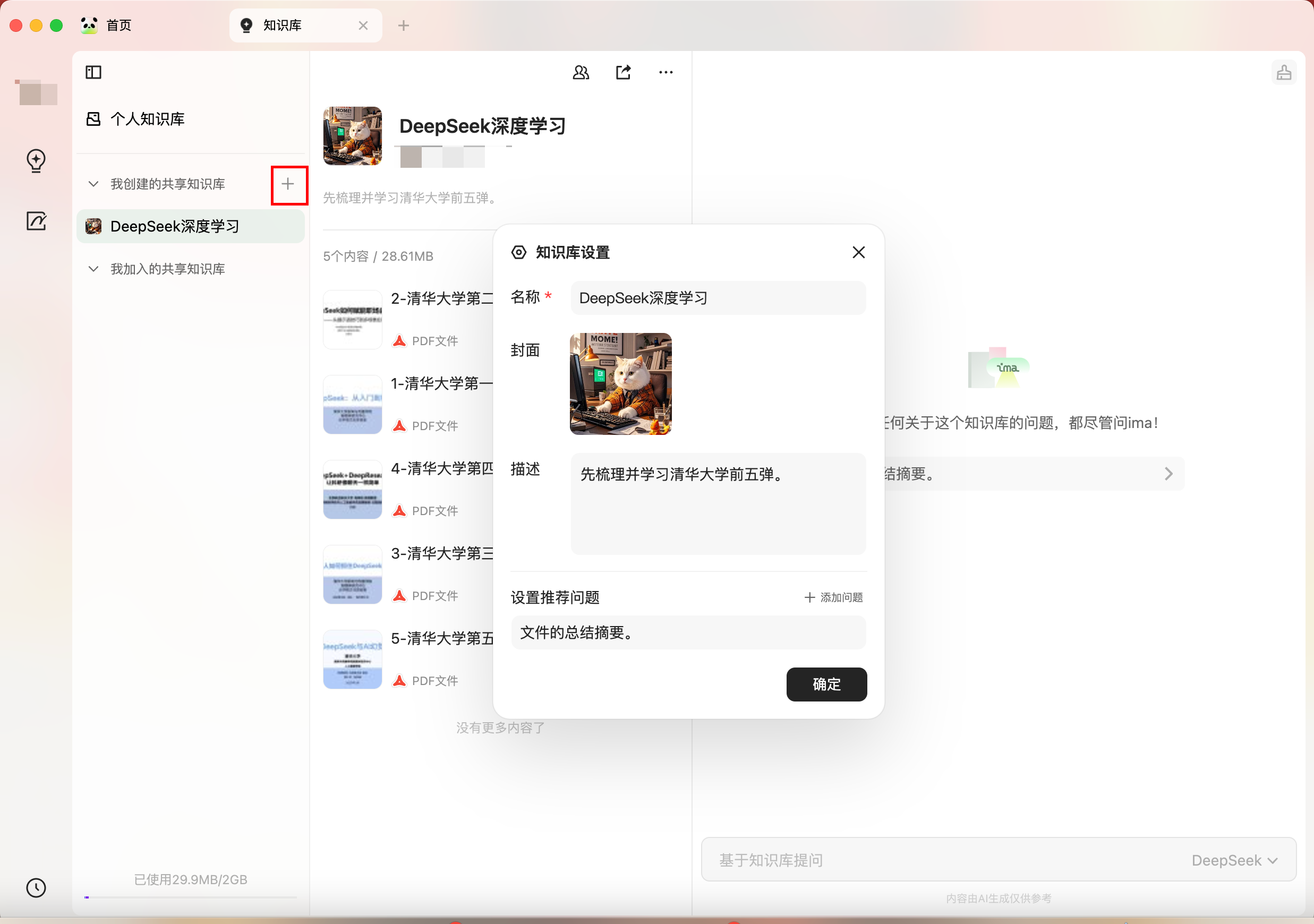Click the 确定 confirm button
1314x924 pixels.
[826, 683]
